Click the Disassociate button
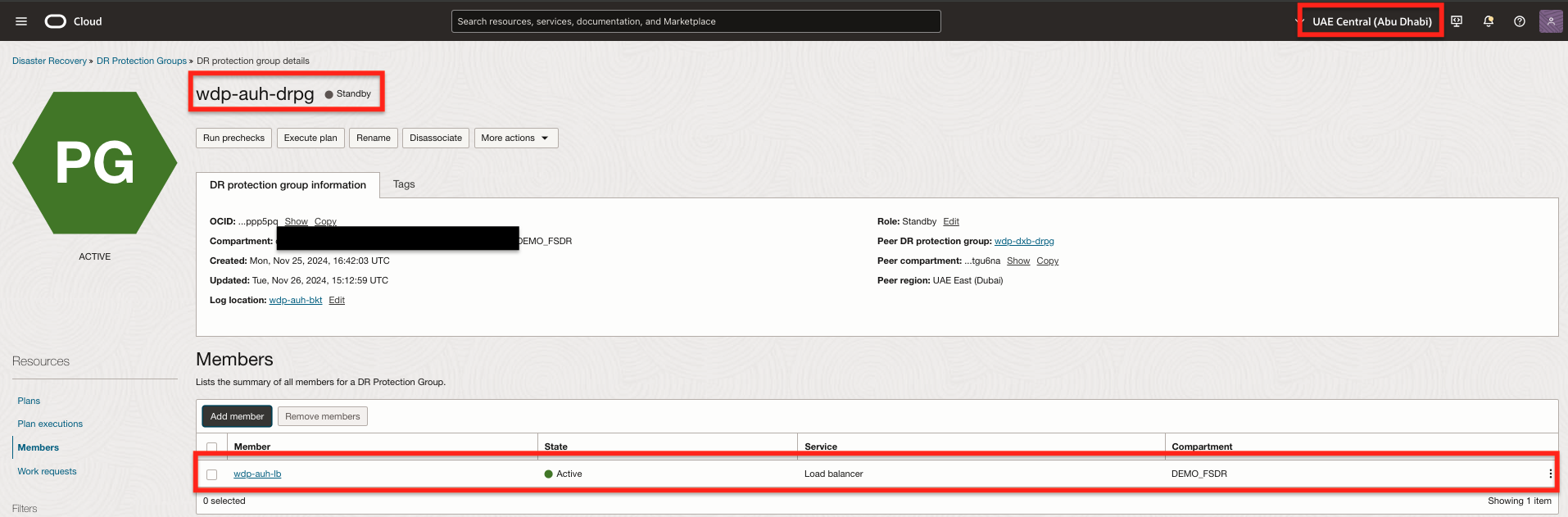This screenshot has width=1568, height=517. (436, 138)
